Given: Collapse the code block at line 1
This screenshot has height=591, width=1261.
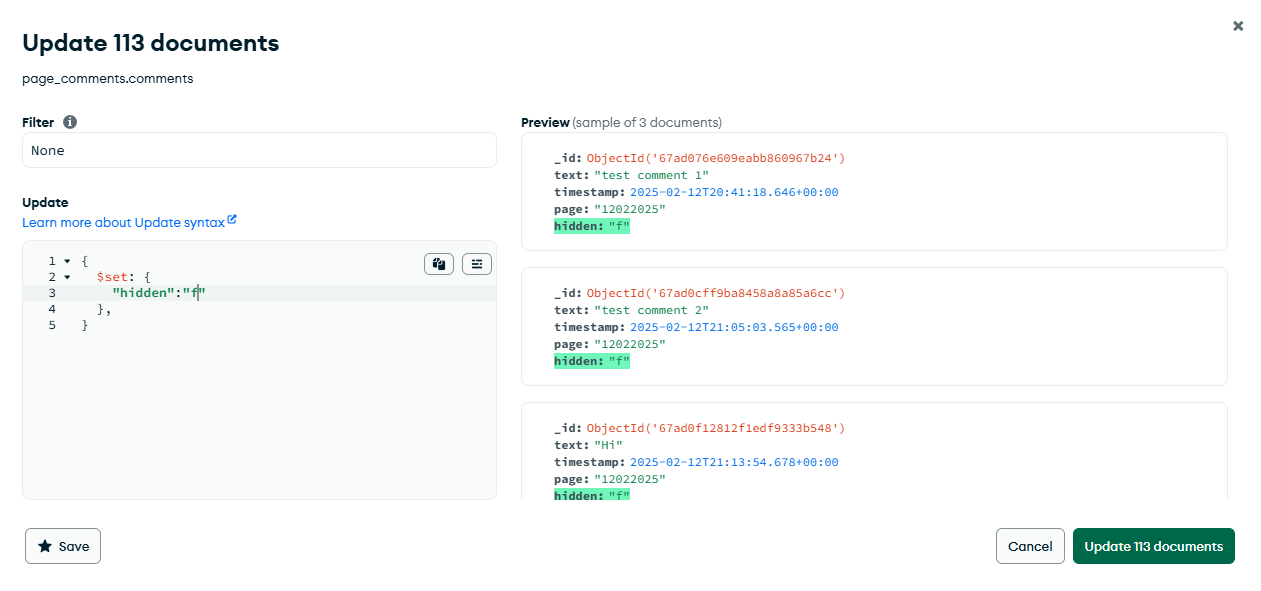Looking at the screenshot, I should pos(67,261).
